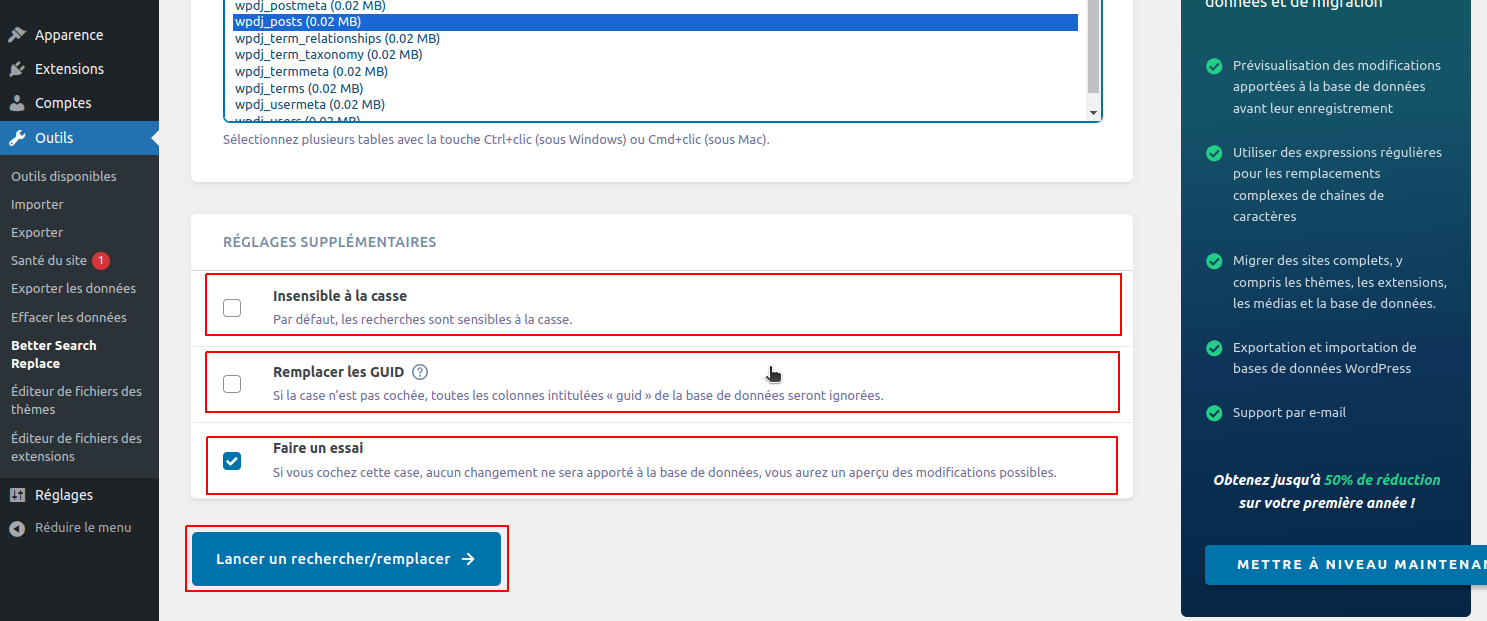1487x621 pixels.
Task: Click the Réglages sliders icon
Action: point(17,495)
